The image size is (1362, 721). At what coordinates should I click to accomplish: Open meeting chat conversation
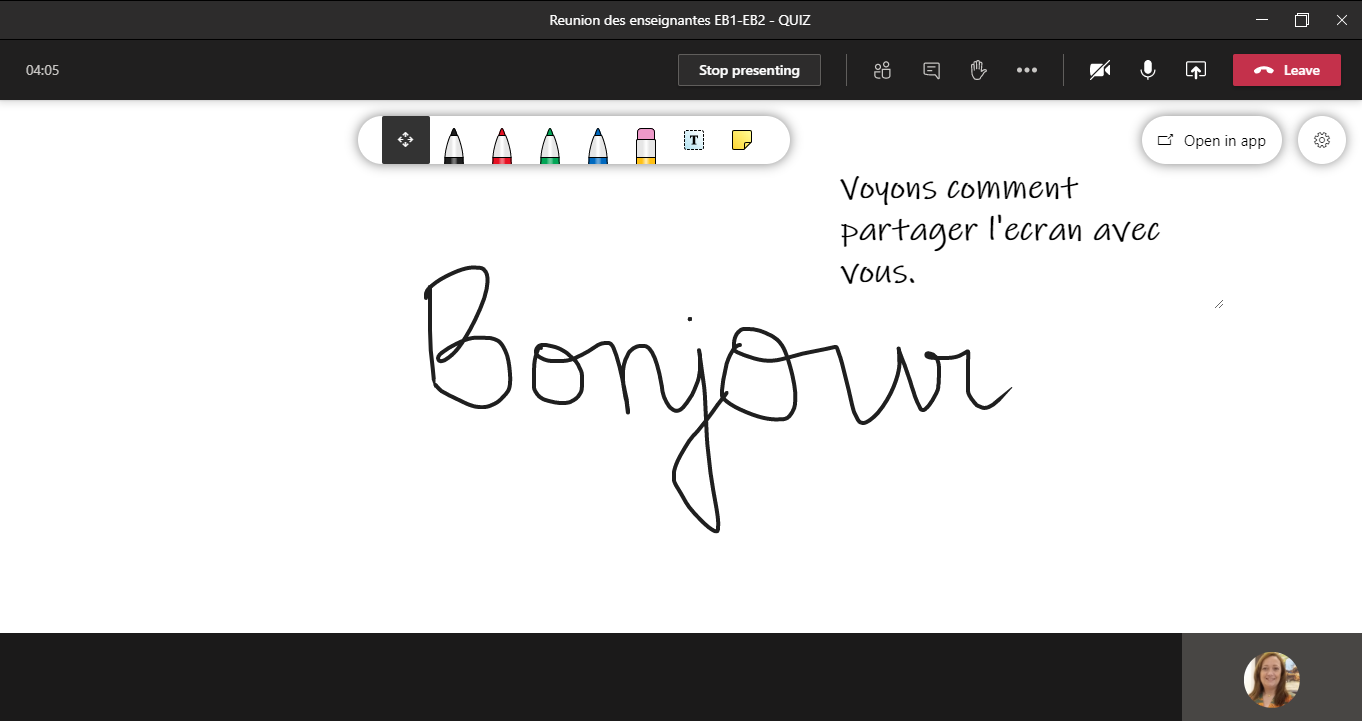[931, 70]
